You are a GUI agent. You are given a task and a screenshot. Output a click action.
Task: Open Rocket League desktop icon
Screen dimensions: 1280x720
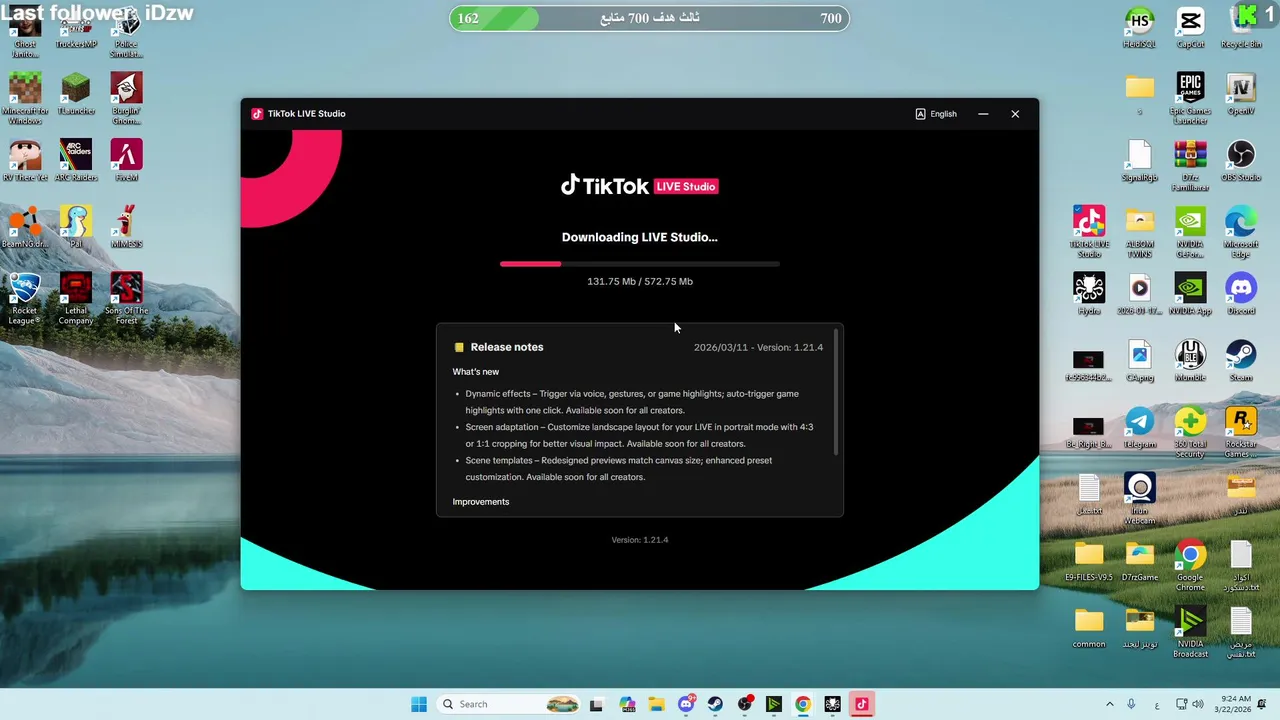point(25,299)
